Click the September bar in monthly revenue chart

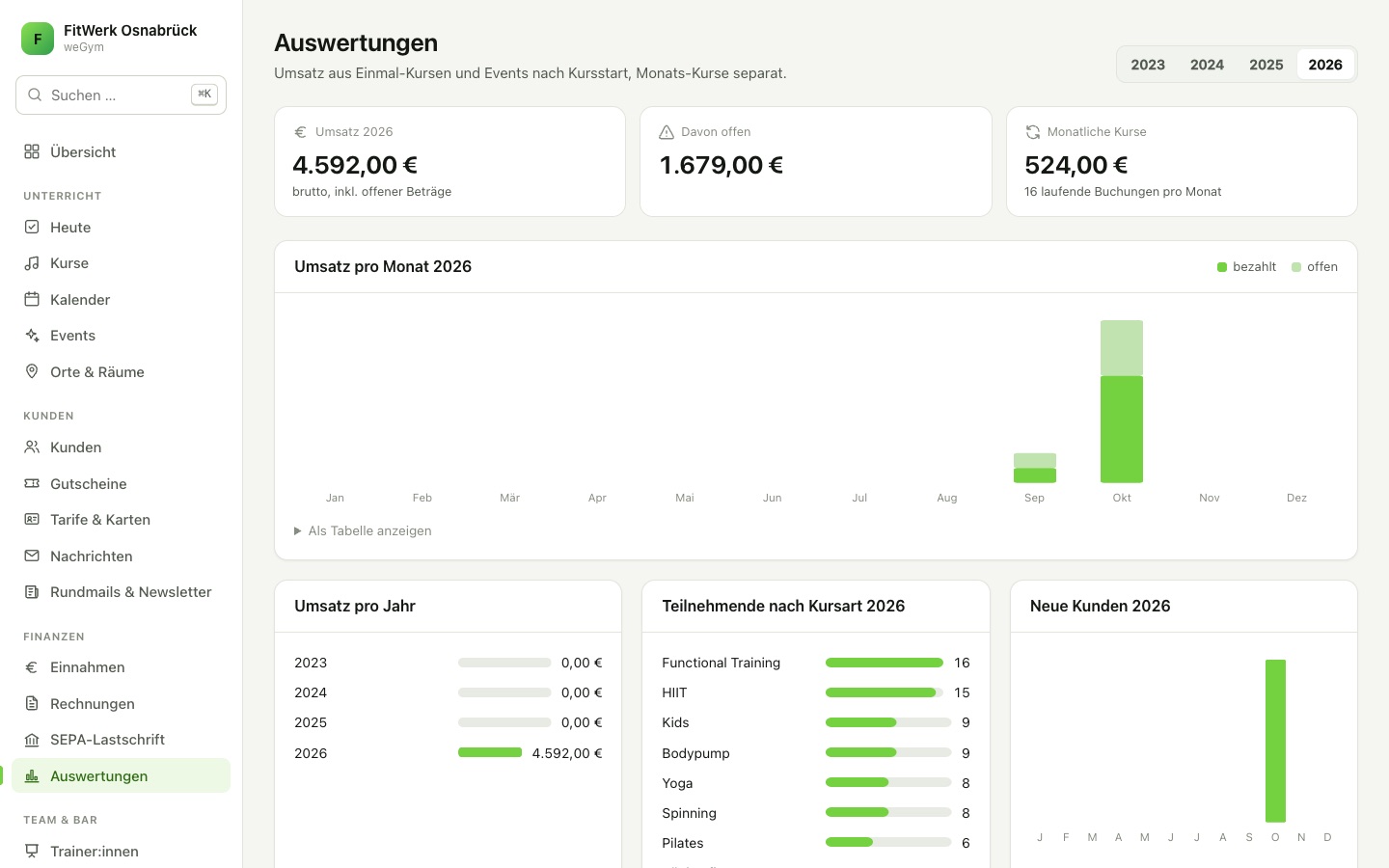(1034, 468)
